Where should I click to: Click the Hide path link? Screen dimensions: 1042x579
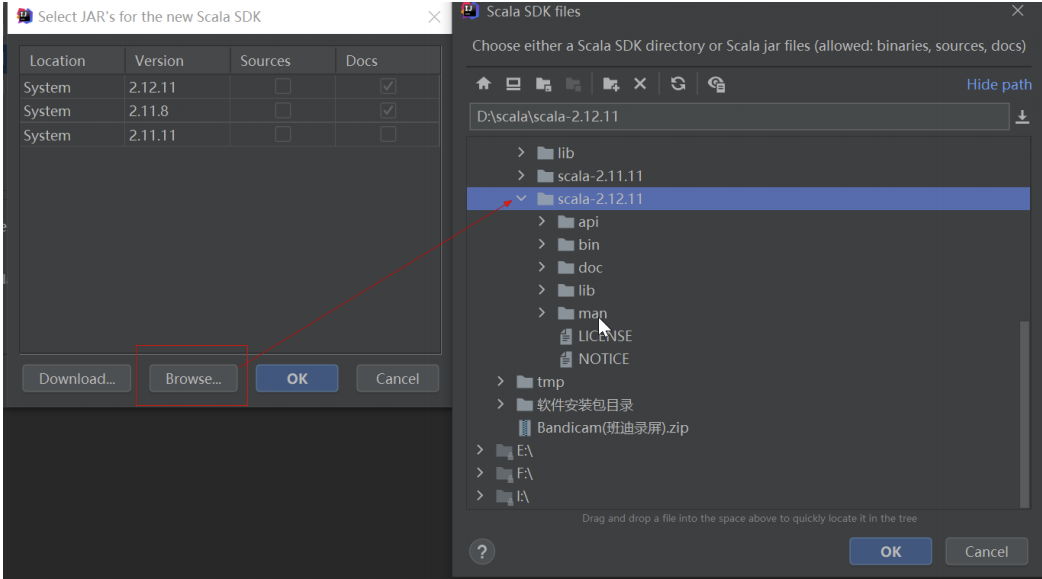click(x=998, y=84)
